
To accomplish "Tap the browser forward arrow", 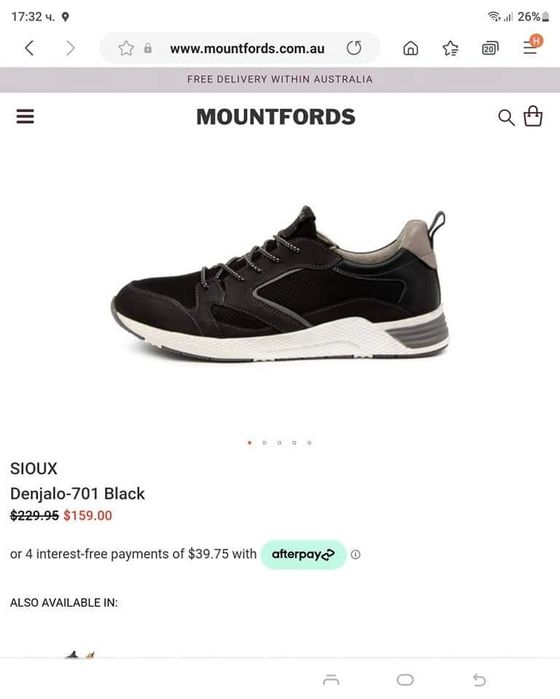I will point(70,48).
